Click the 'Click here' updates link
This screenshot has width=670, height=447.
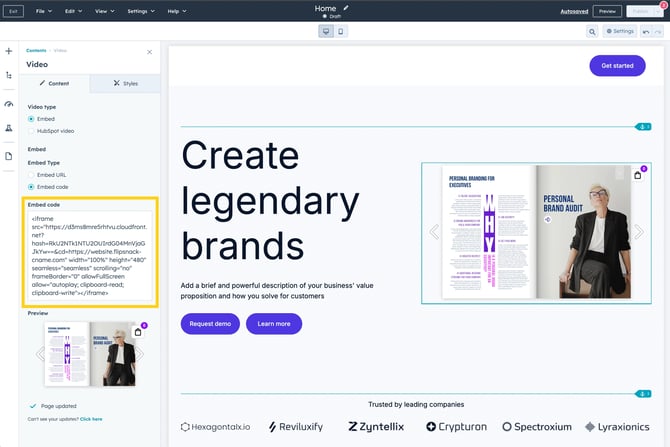click(x=91, y=419)
